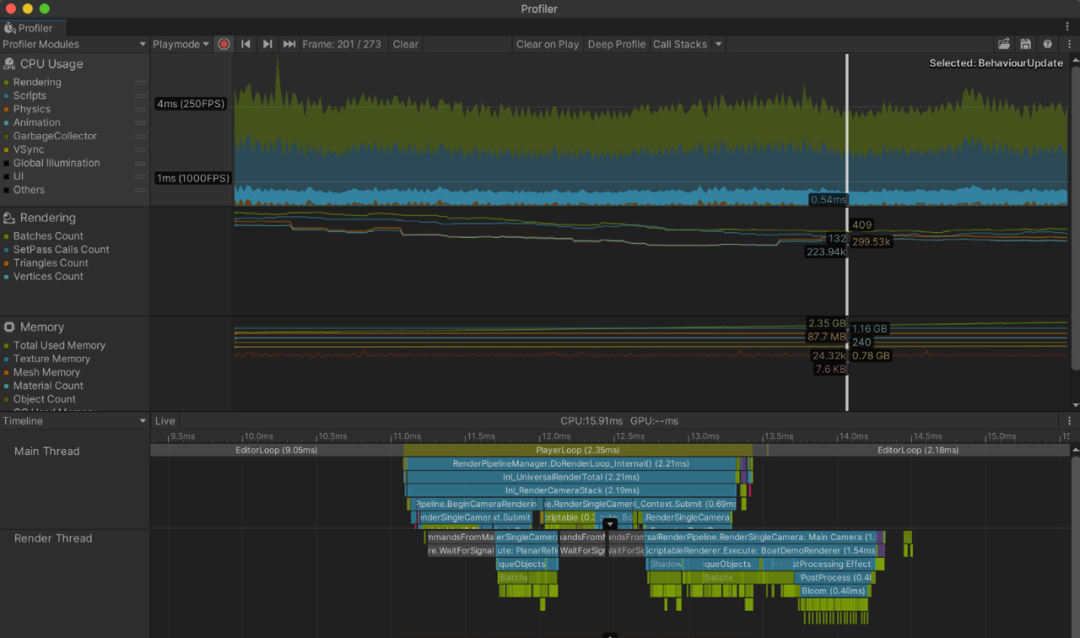Click the Main Thread label

47,451
